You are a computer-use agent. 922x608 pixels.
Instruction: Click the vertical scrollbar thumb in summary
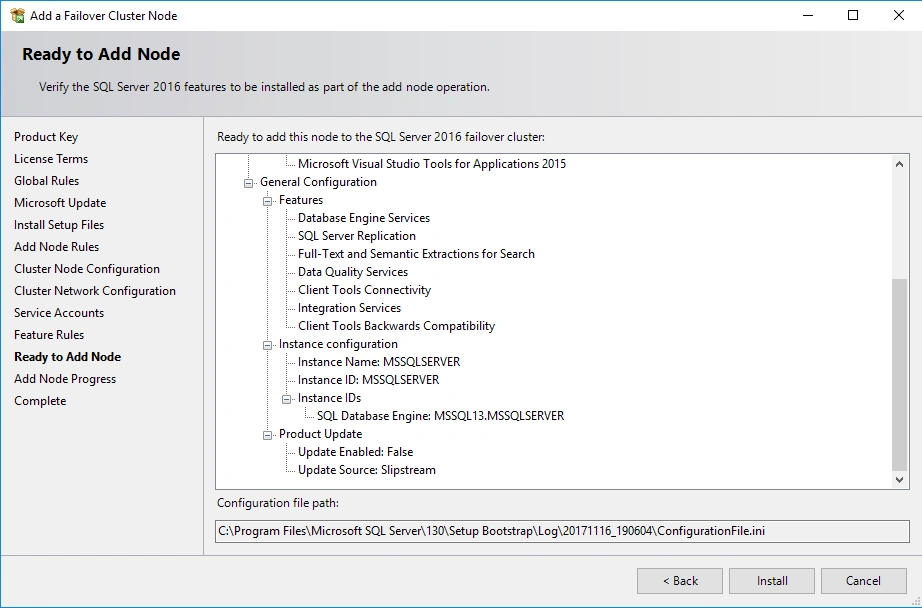[899, 375]
